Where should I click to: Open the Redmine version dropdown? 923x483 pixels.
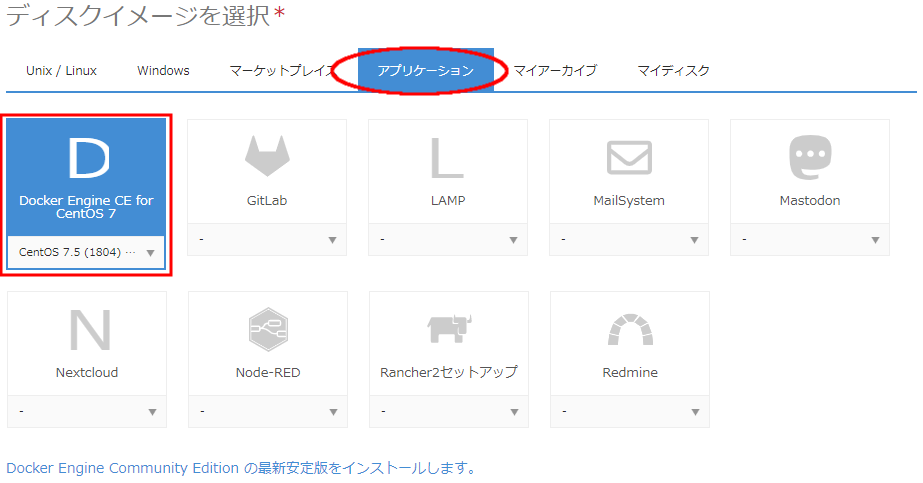(x=630, y=411)
